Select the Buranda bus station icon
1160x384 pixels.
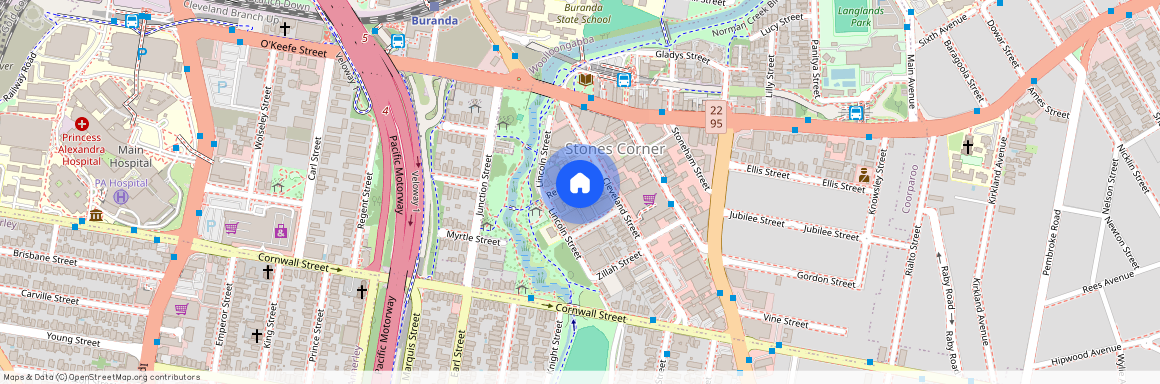(x=397, y=40)
